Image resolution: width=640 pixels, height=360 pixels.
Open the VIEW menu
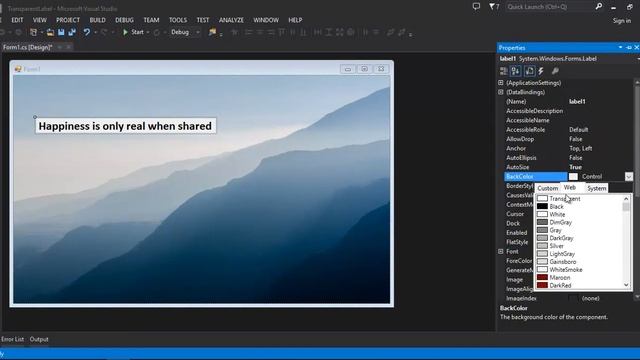(x=40, y=20)
